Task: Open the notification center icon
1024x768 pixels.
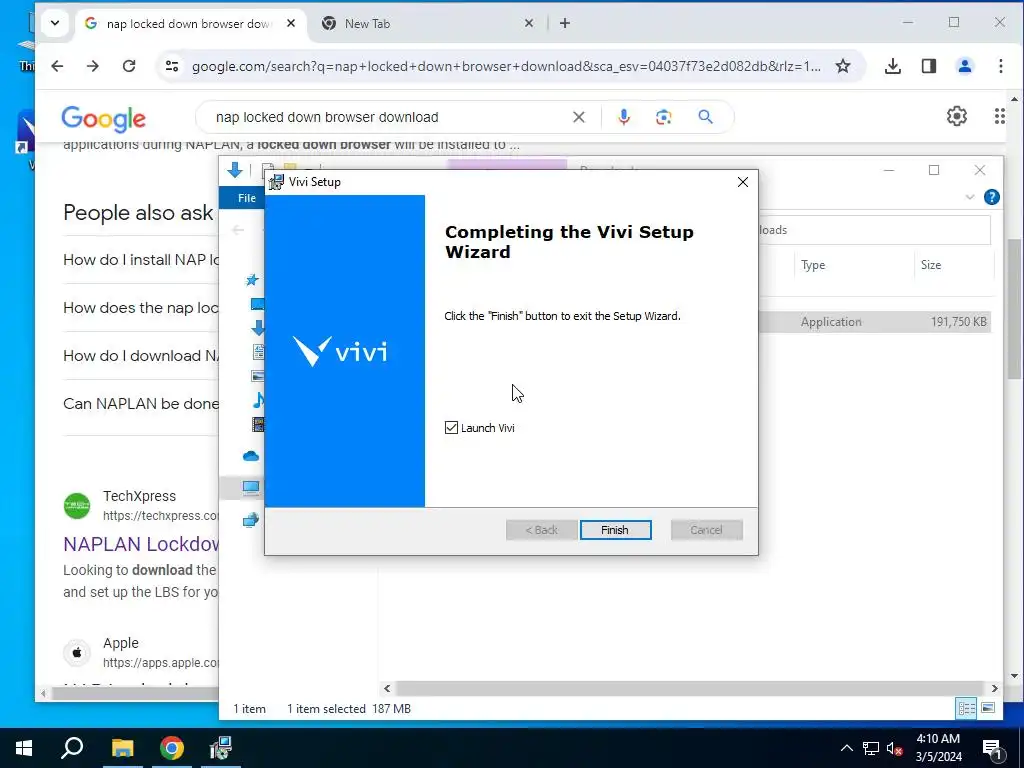Action: point(992,749)
